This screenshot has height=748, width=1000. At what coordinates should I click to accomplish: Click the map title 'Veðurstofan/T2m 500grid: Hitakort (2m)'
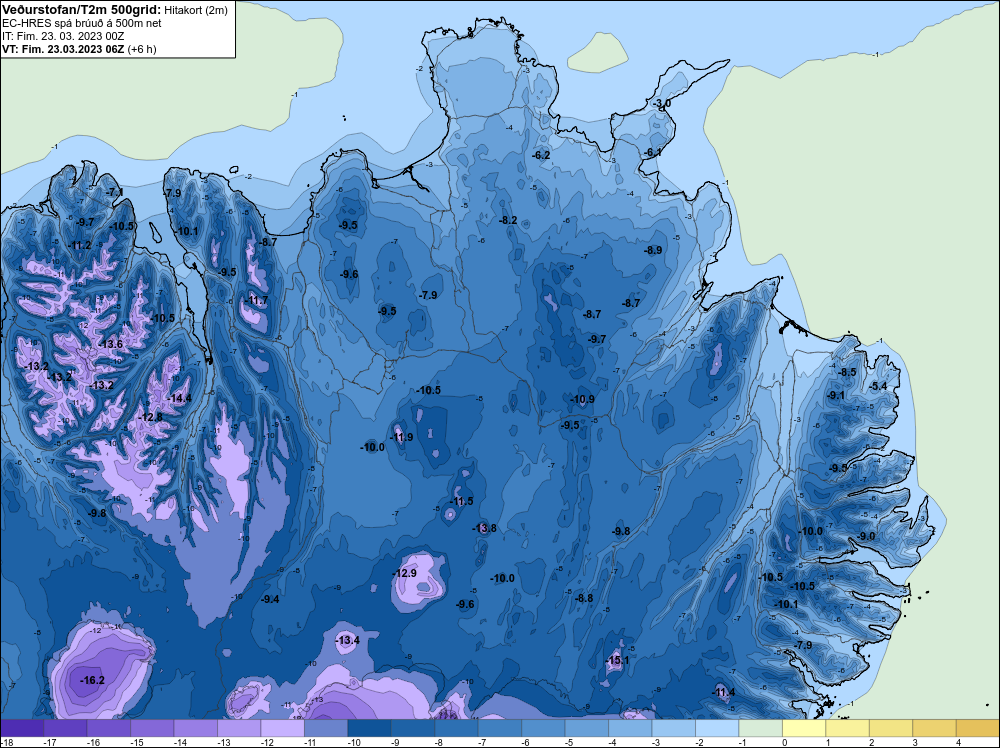click(x=115, y=10)
